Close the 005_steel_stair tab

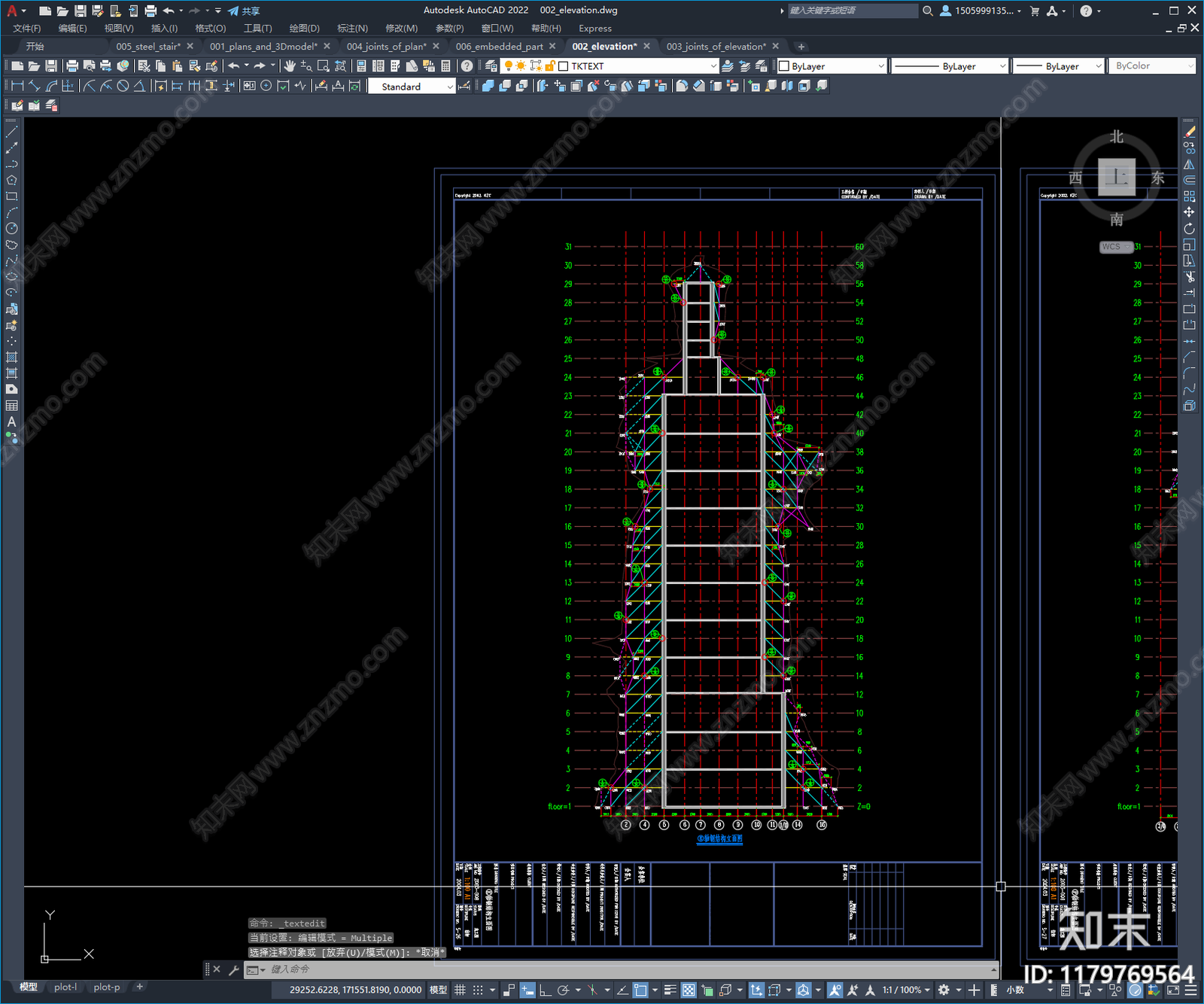coord(190,46)
